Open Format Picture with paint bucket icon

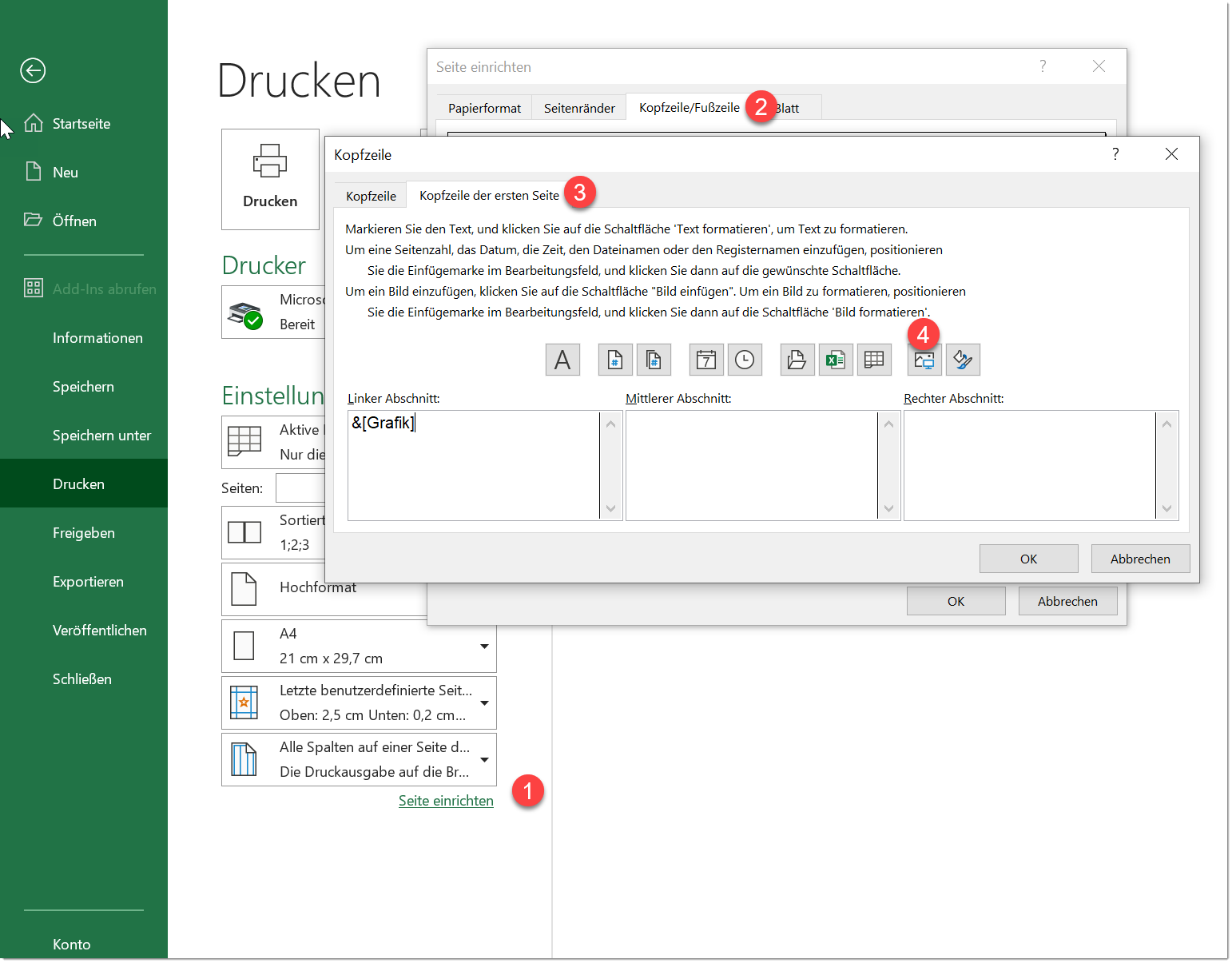963,360
